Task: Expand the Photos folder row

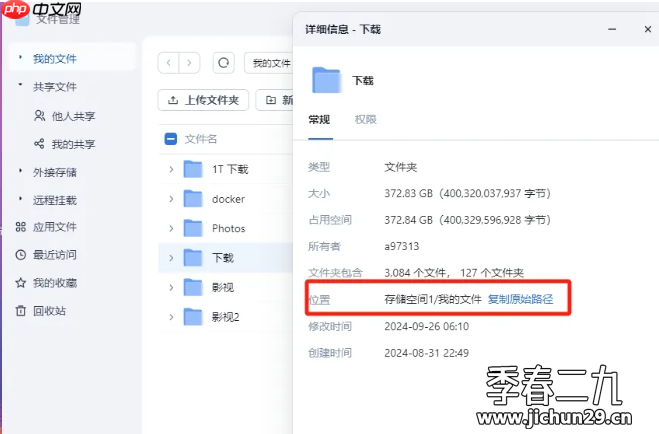Action: pos(171,228)
